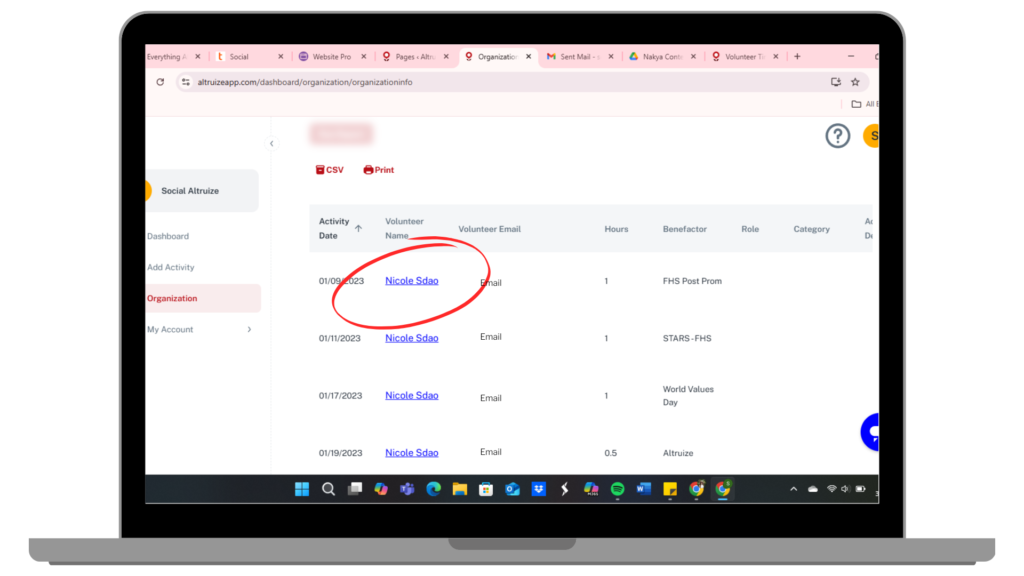Viewport: 1024px width, 576px height.
Task: Open the Dashboard sidebar item
Action: point(168,236)
